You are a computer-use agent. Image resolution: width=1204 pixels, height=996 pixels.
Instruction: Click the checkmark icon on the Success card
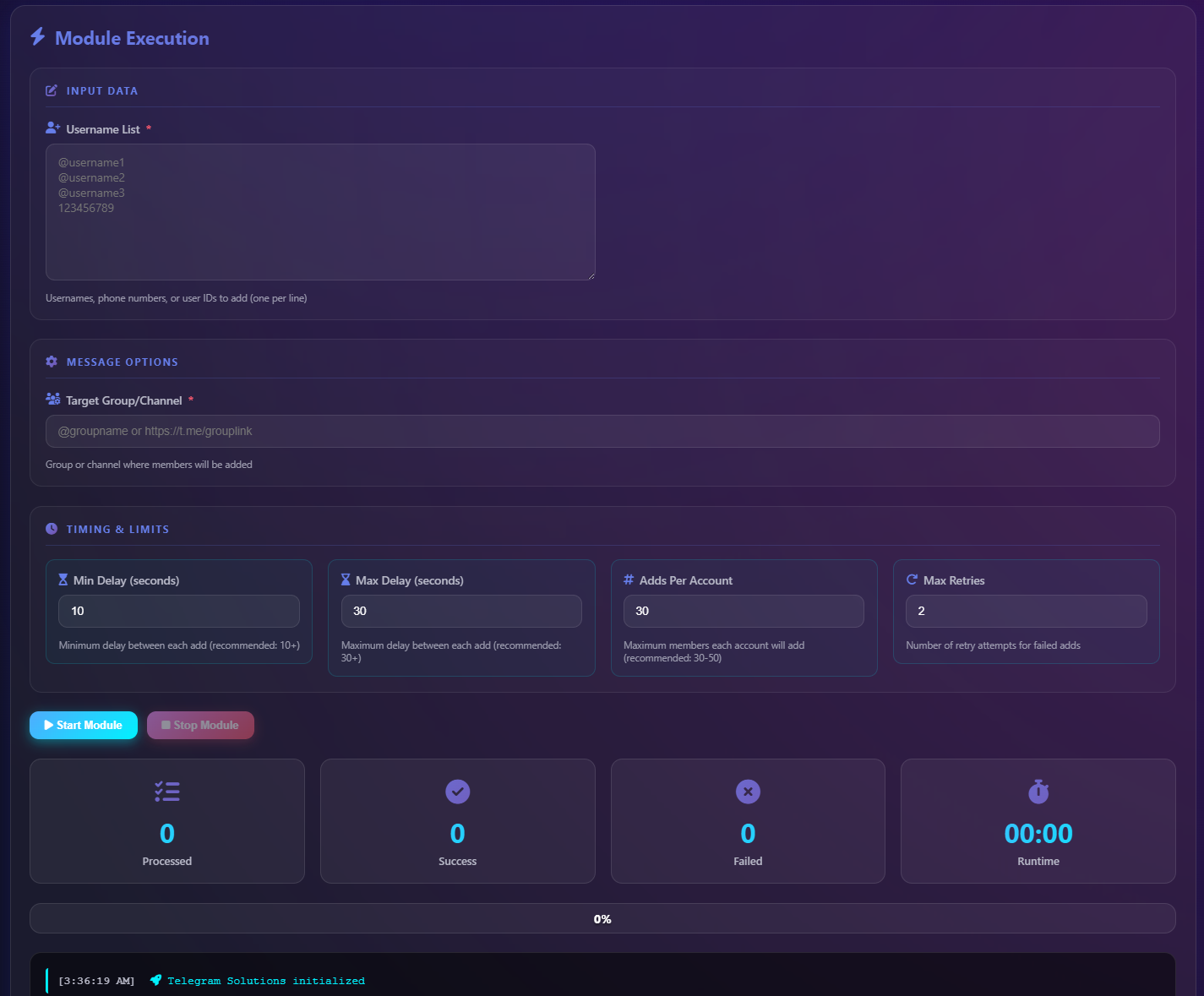[457, 792]
